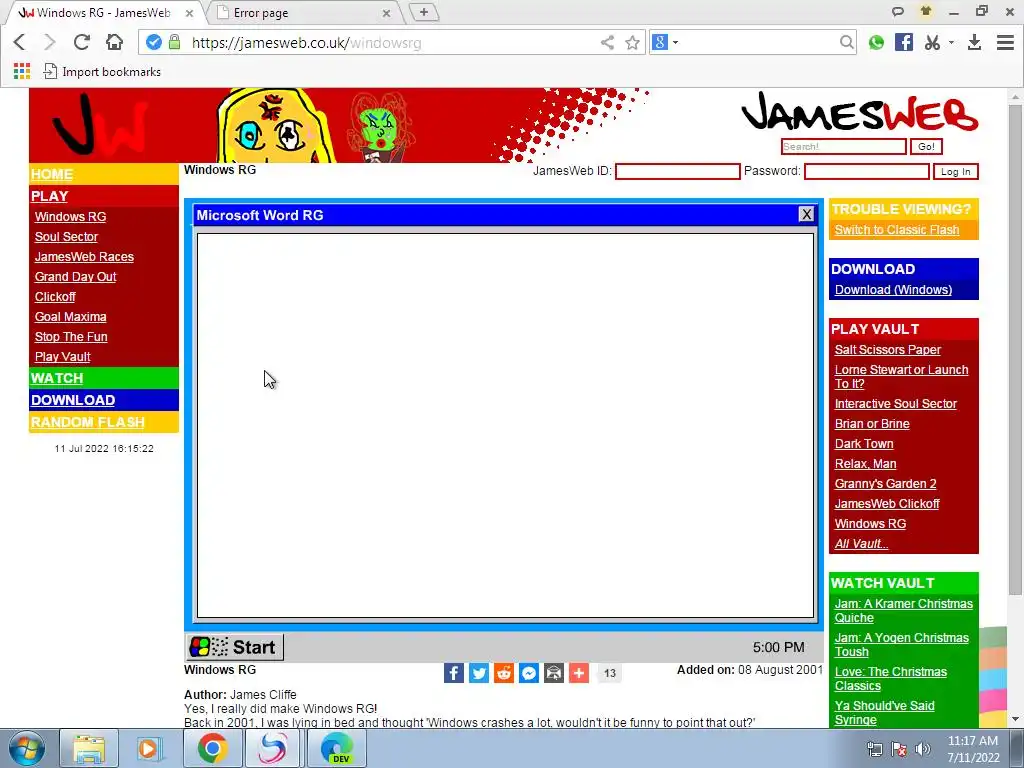
Task: Focus the Password input field
Action: (867, 172)
